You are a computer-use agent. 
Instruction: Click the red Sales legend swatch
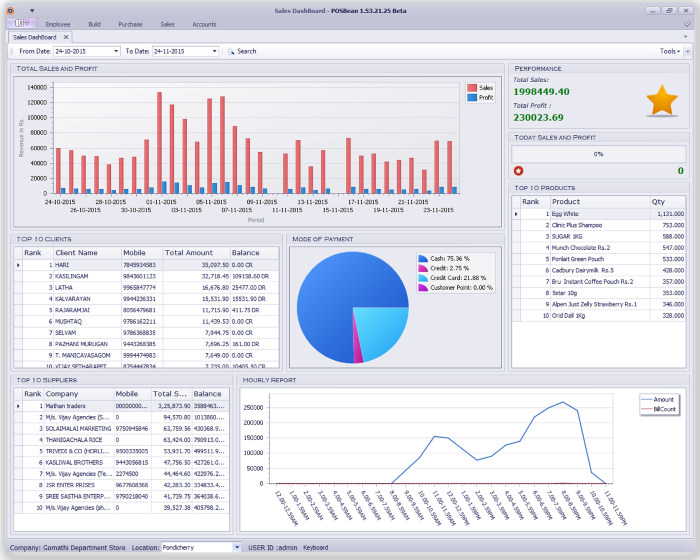(x=472, y=88)
